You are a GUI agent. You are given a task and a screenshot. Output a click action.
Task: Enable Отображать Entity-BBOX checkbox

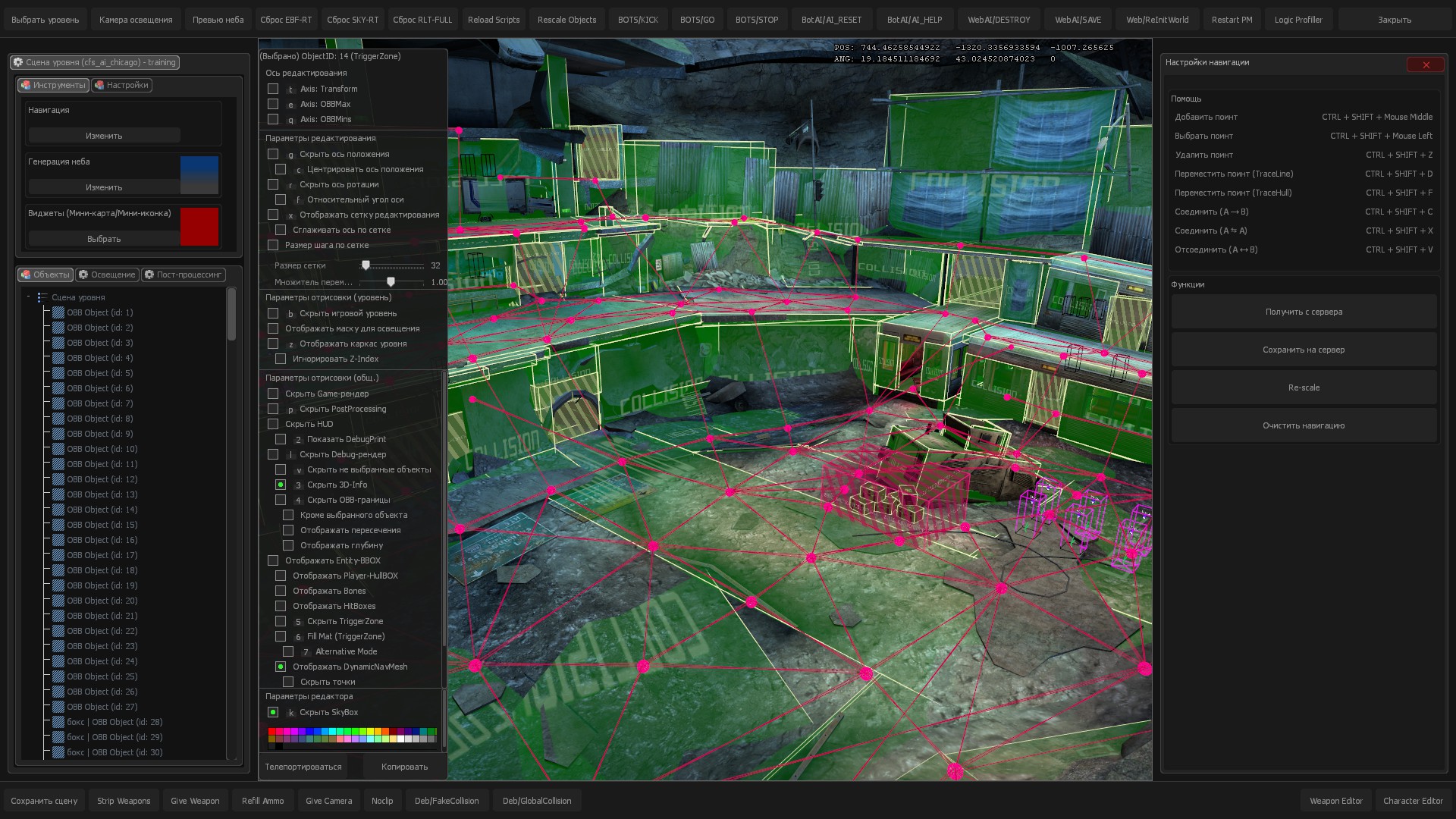pos(273,560)
